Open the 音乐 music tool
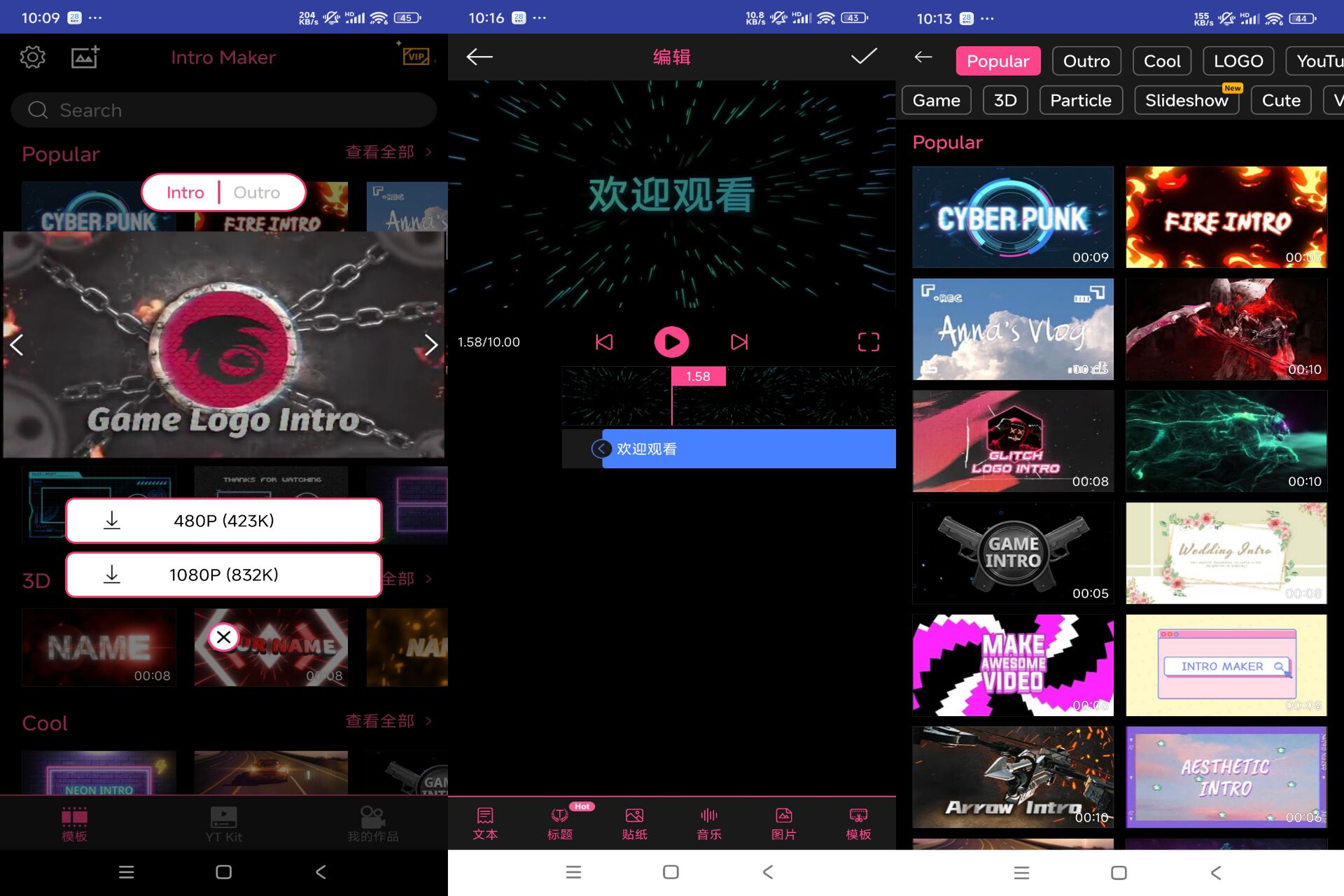 pos(708,824)
